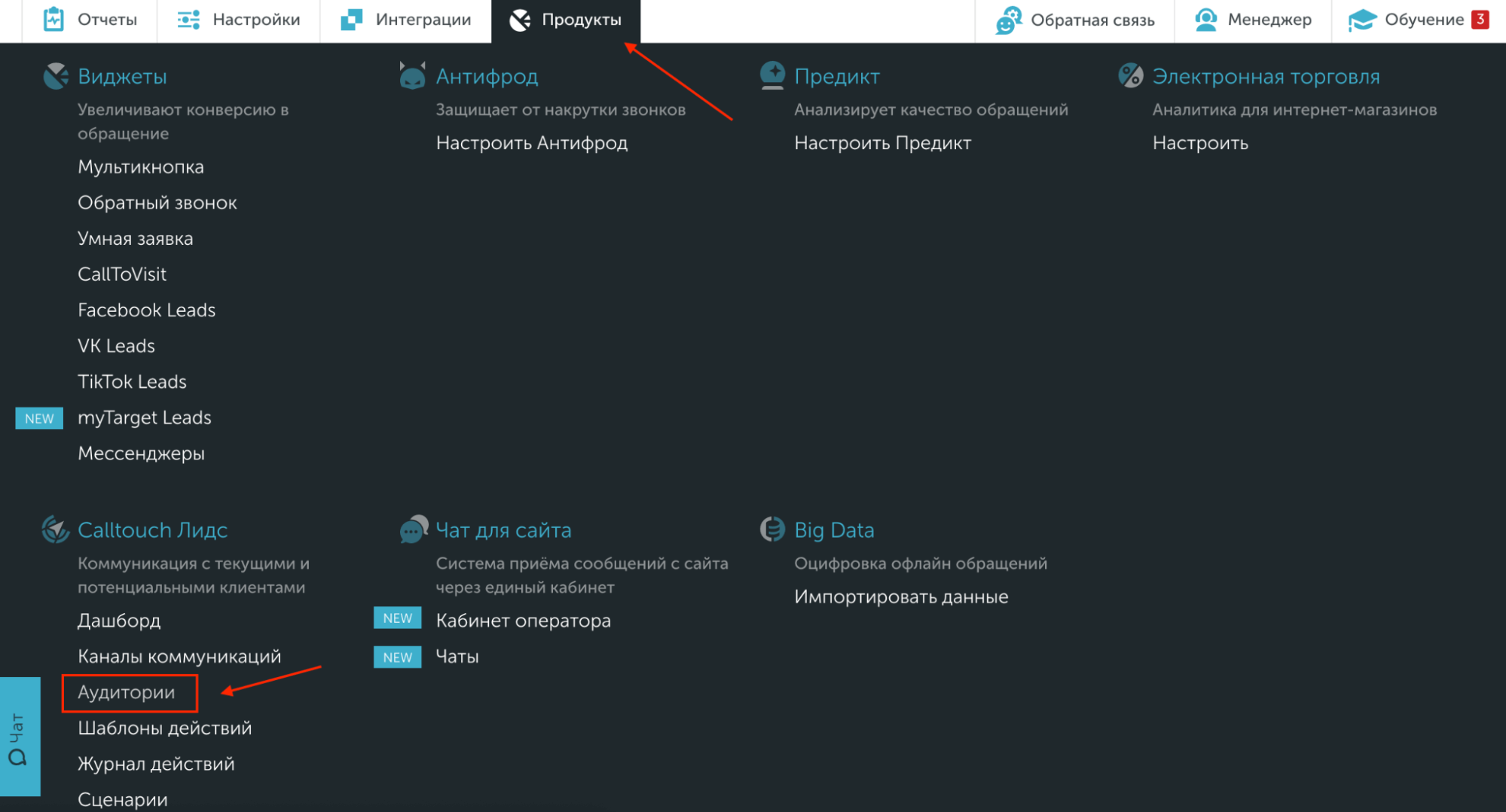Open the Отчеты menu tab
The width and height of the screenshot is (1506, 812).
click(90, 20)
